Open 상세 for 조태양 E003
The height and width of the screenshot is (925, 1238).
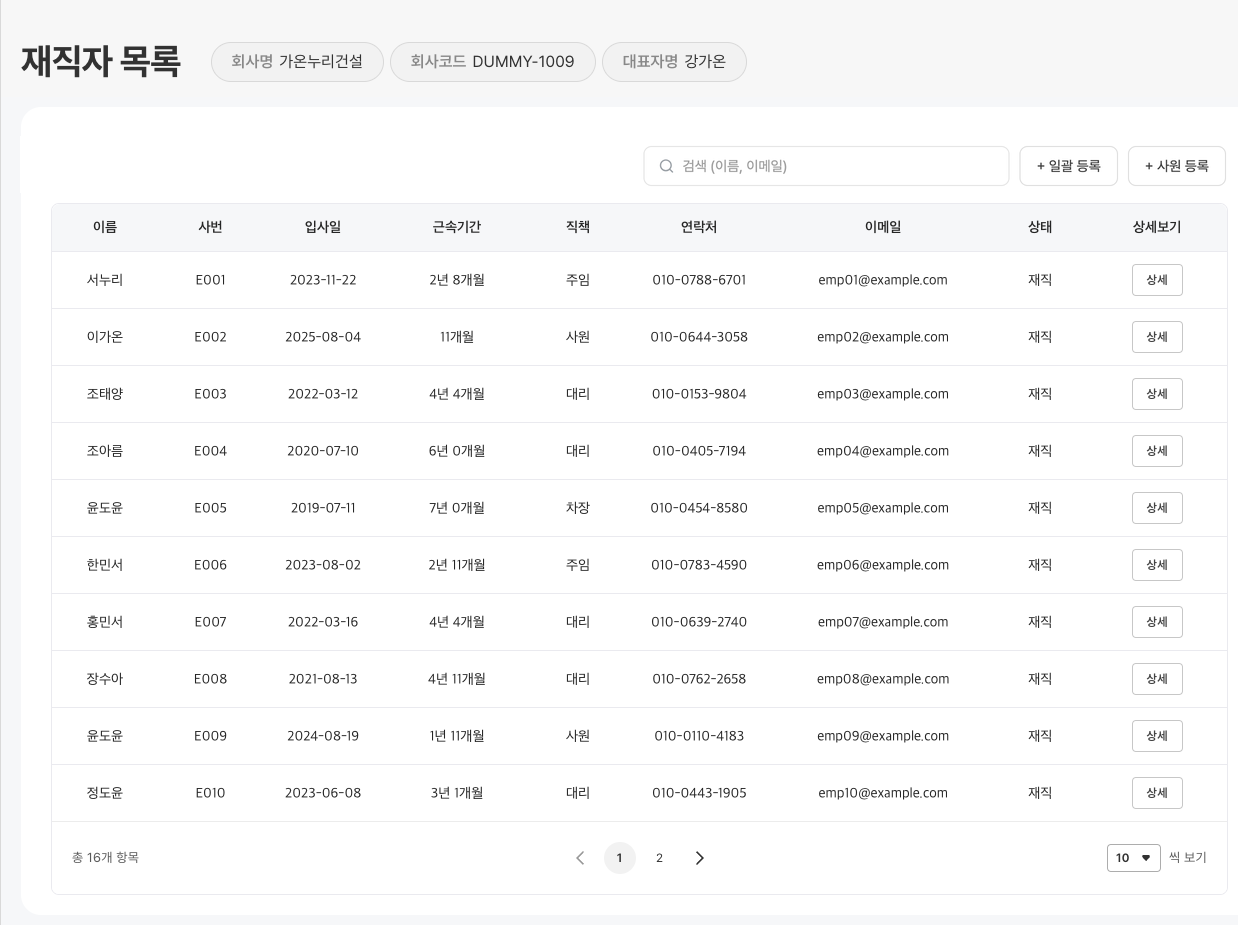pyautogui.click(x=1157, y=394)
